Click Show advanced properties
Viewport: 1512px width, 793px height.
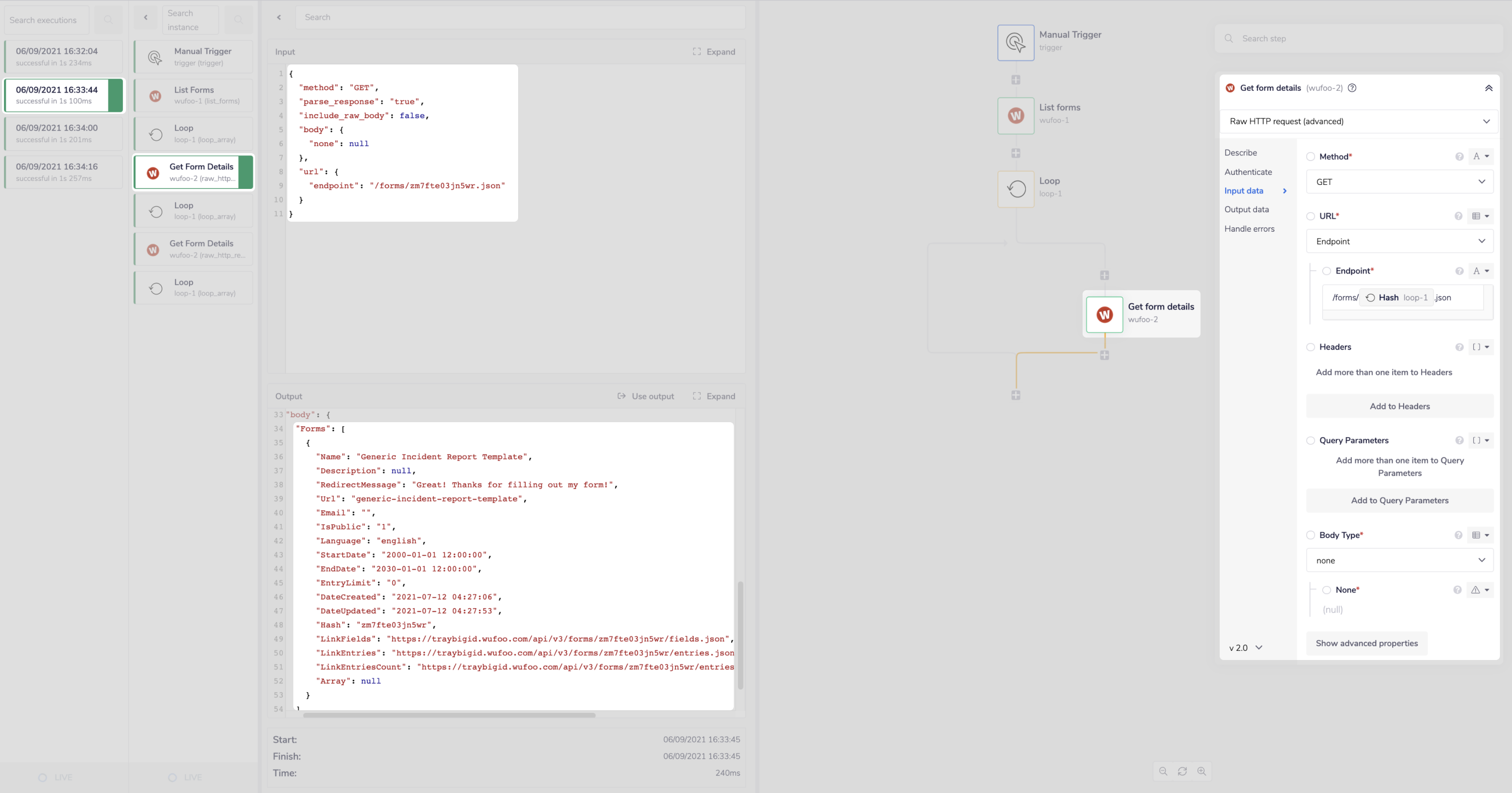click(x=1367, y=643)
